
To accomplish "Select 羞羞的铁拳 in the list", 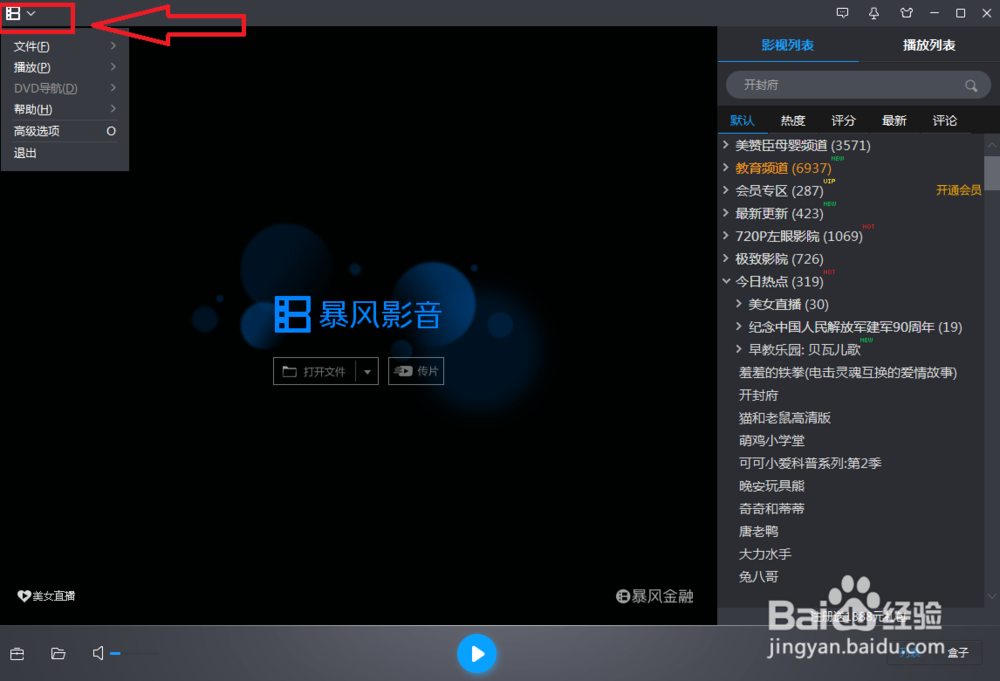I will 848,372.
